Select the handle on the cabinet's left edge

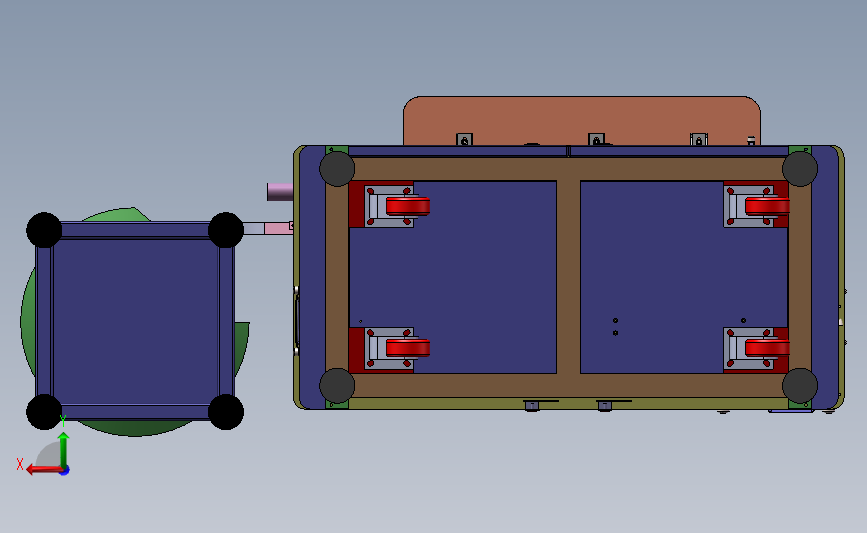coord(297,321)
